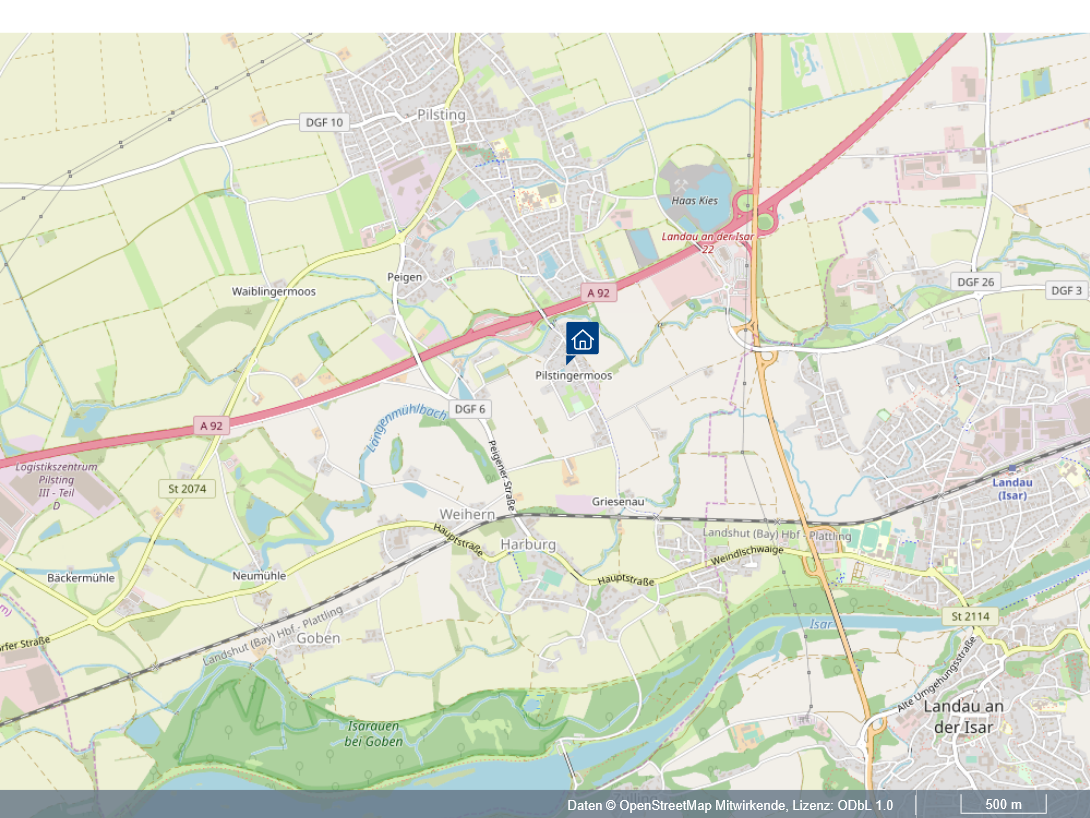Click the Landau (Isar) train station icon
1090x818 pixels.
coord(1011,469)
